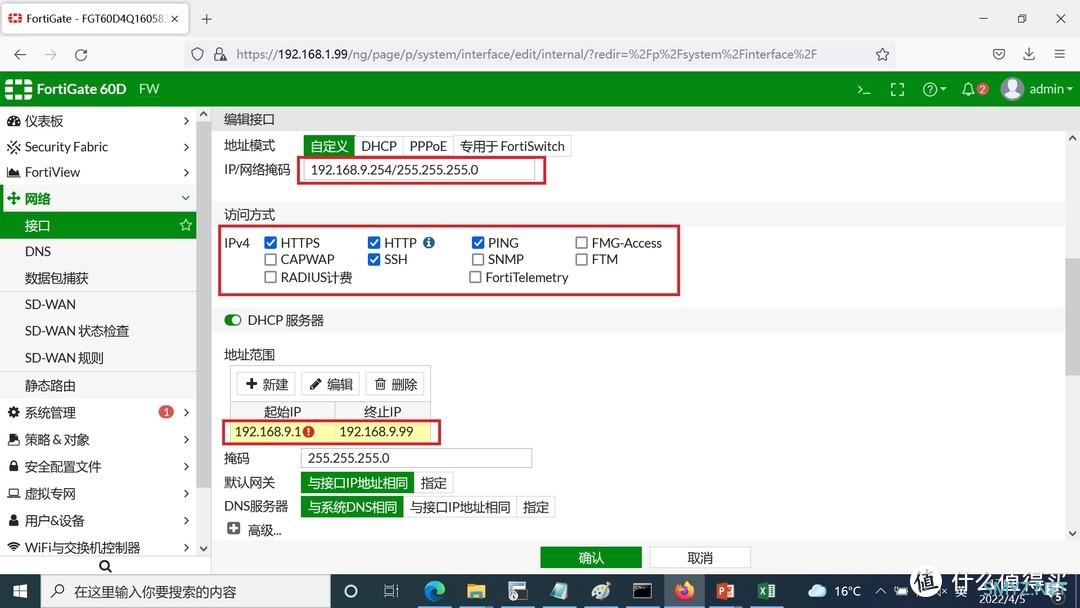This screenshot has width=1080, height=608.
Task: Open the browser downloads icon
Action: tap(1029, 54)
